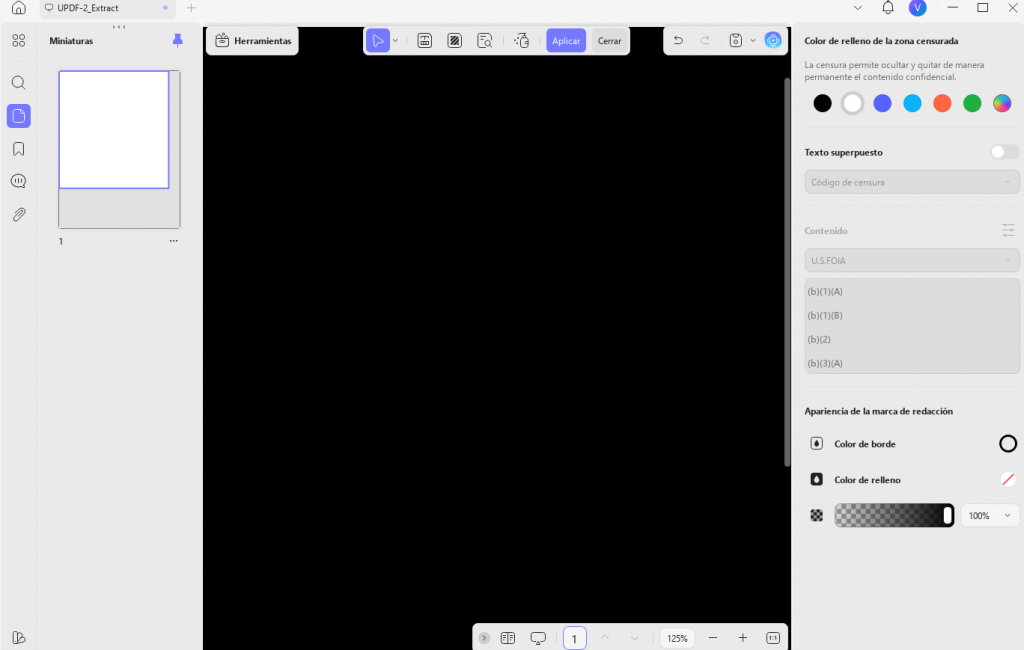
Task: Open the comments panel icon
Action: pos(18,181)
